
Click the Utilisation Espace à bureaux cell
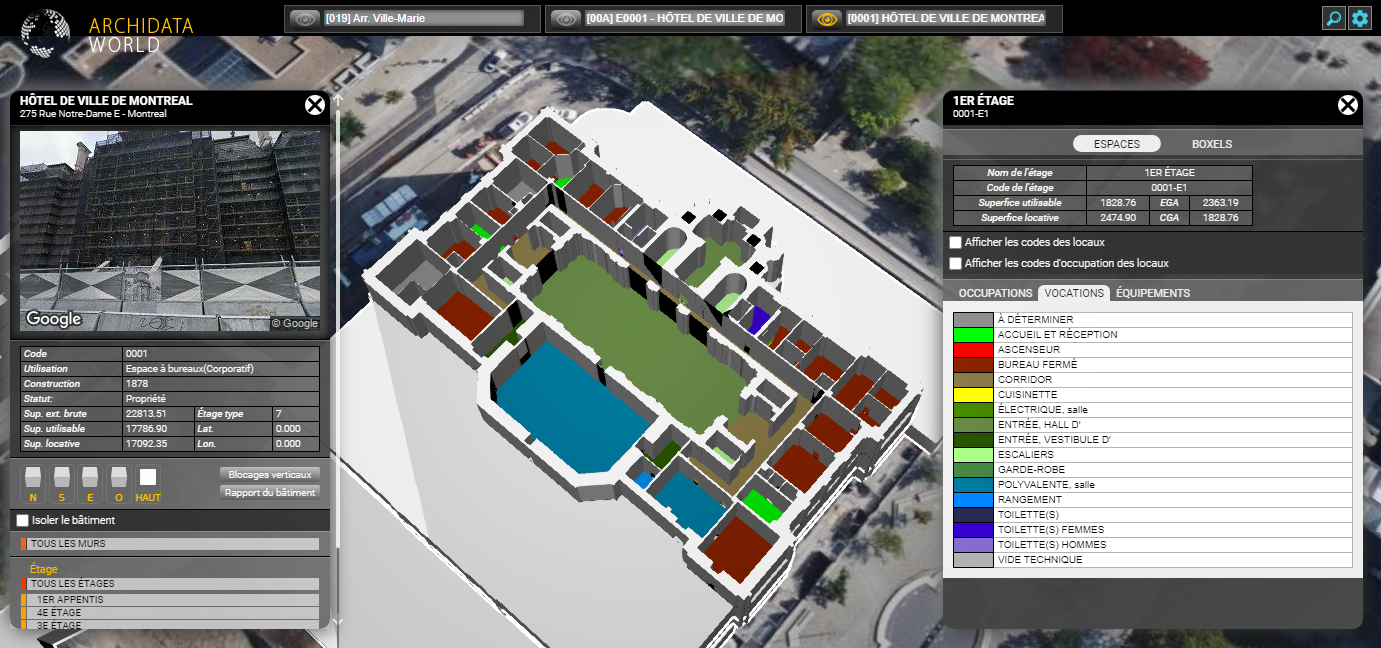221,369
